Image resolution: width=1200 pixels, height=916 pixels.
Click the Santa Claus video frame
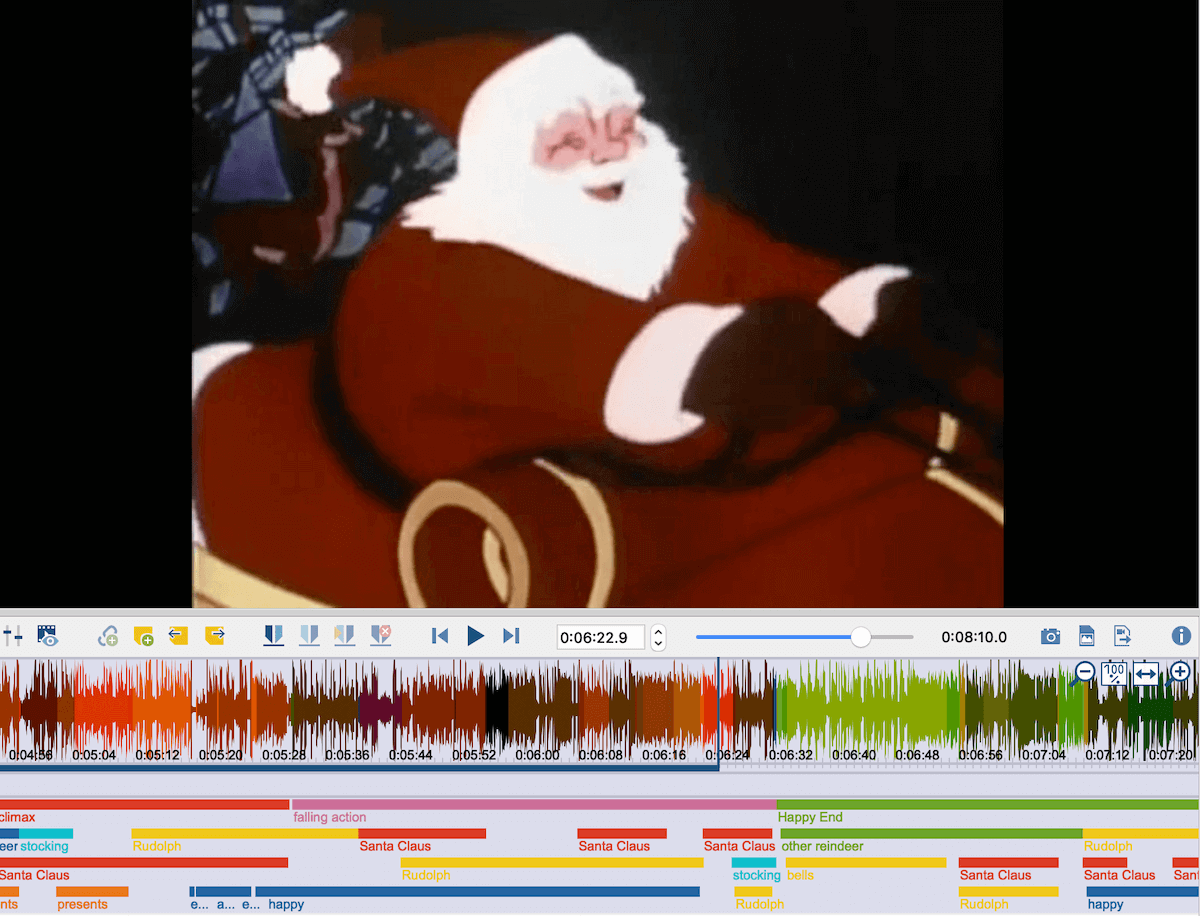597,304
